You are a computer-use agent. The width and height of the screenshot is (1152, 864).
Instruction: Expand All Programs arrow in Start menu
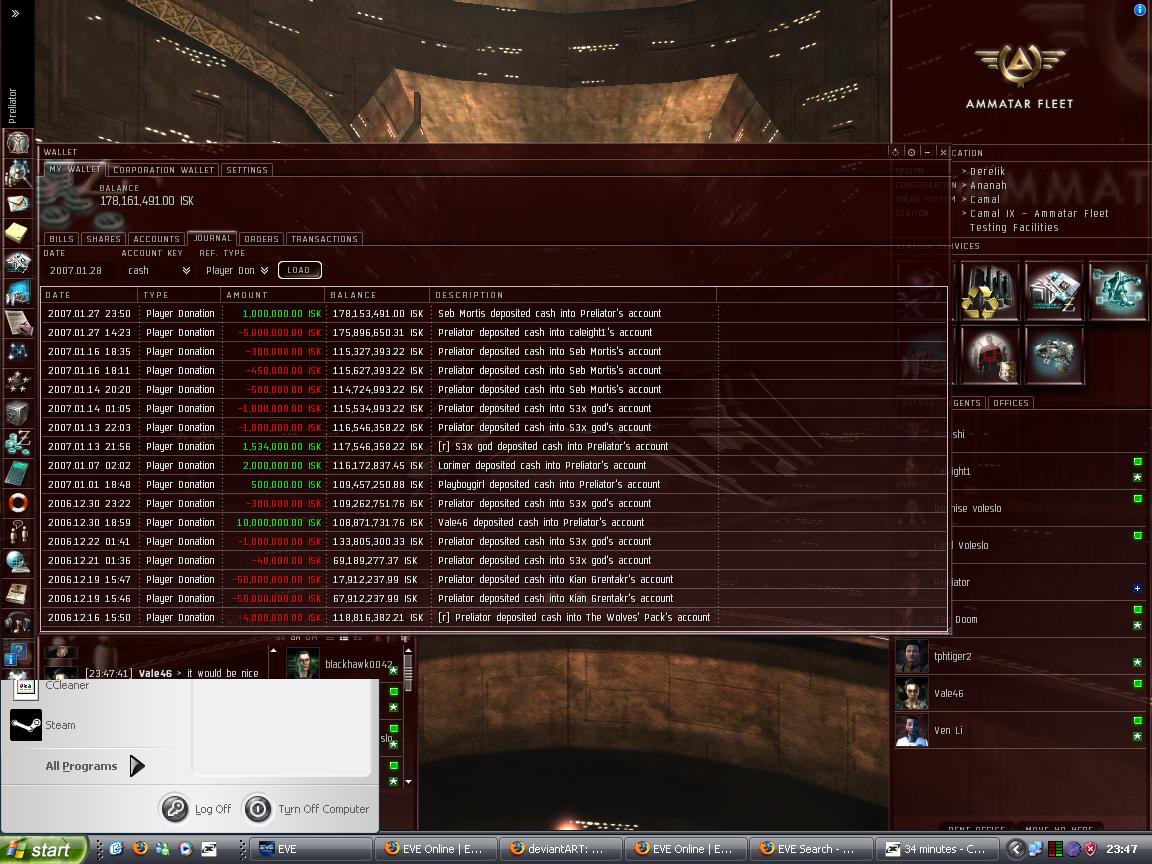[x=137, y=766]
